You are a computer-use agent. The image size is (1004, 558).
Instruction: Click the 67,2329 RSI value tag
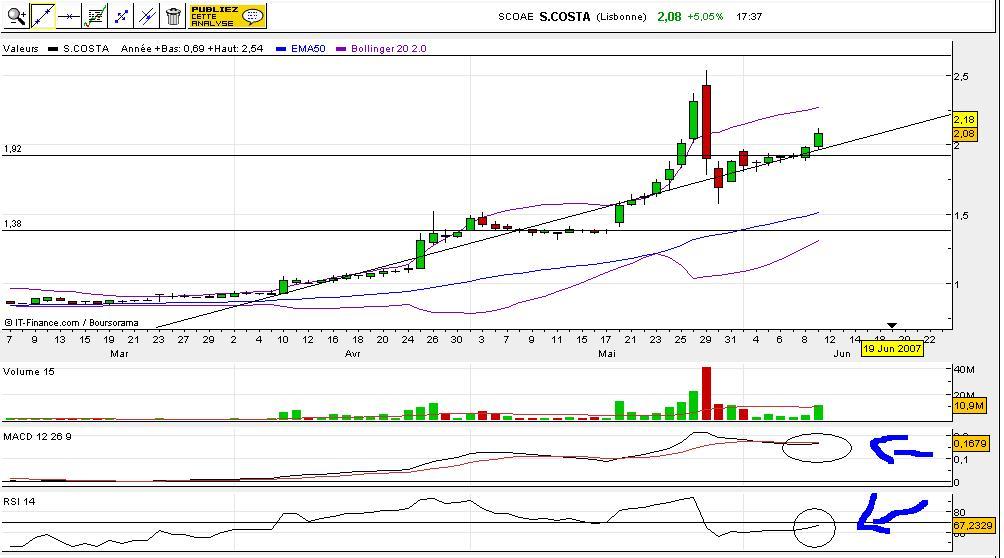pos(973,526)
